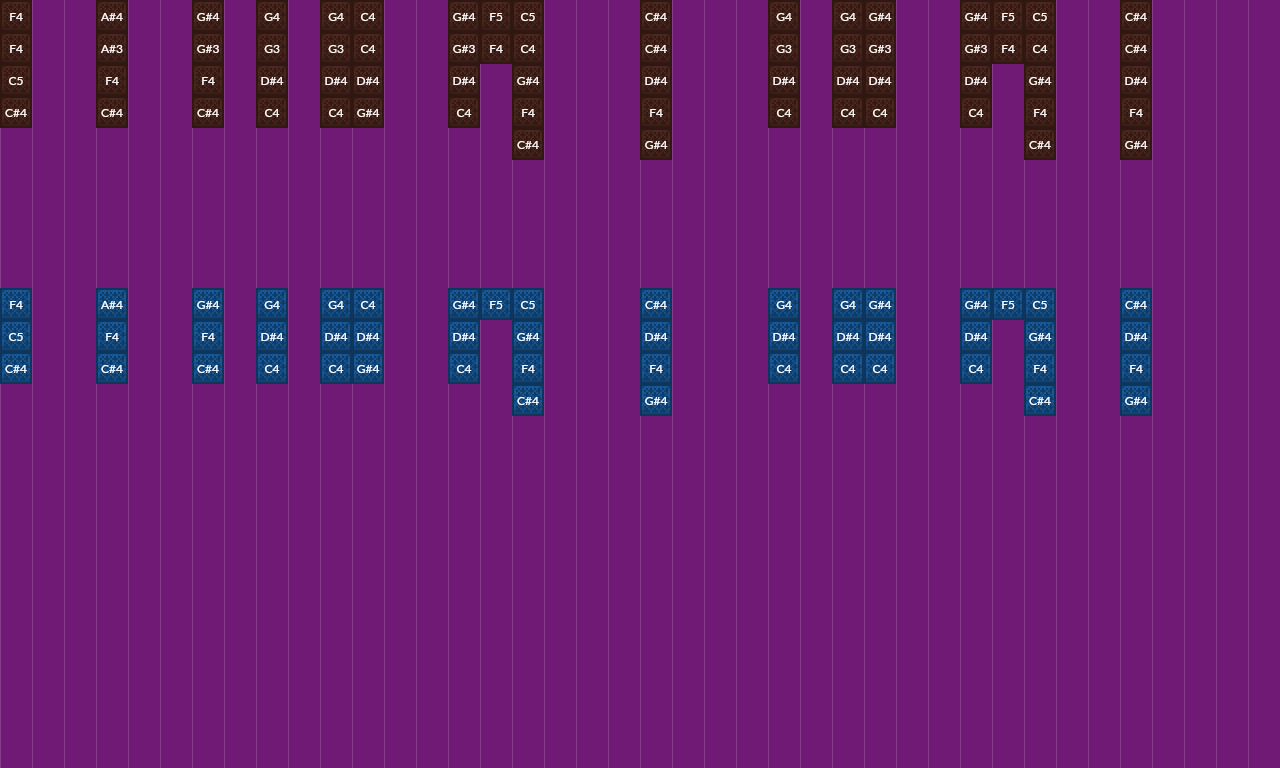Screen dimensions: 1280x768
Task: Tap the blue G#4 tile directly below blue D#4
Action: click(368, 368)
